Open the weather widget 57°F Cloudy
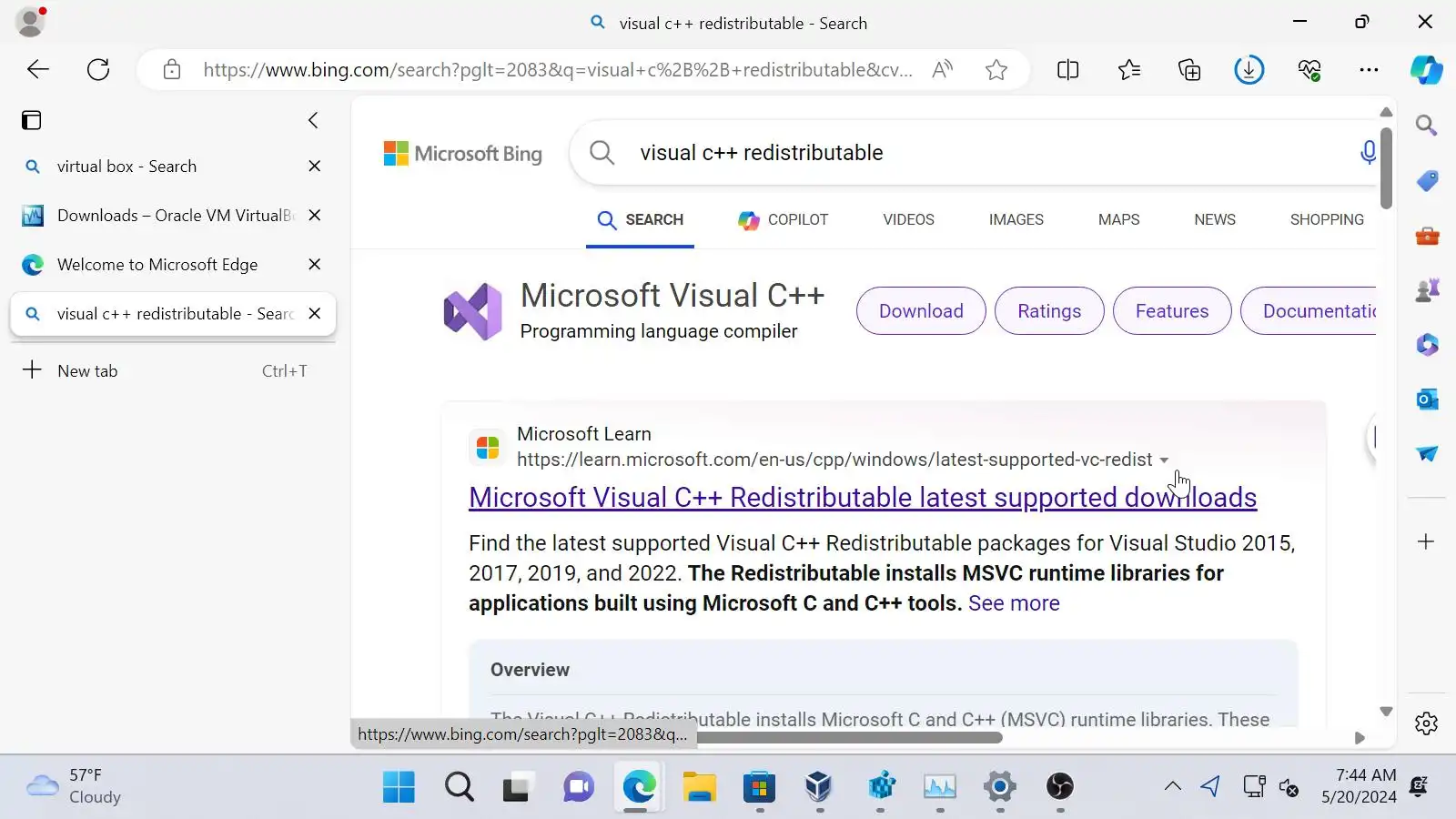 coord(75,786)
